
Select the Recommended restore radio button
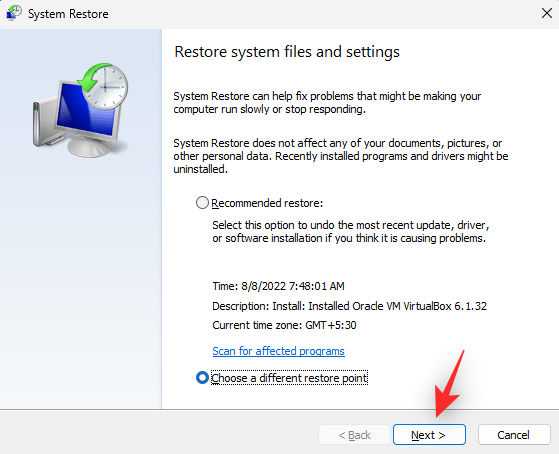(202, 203)
